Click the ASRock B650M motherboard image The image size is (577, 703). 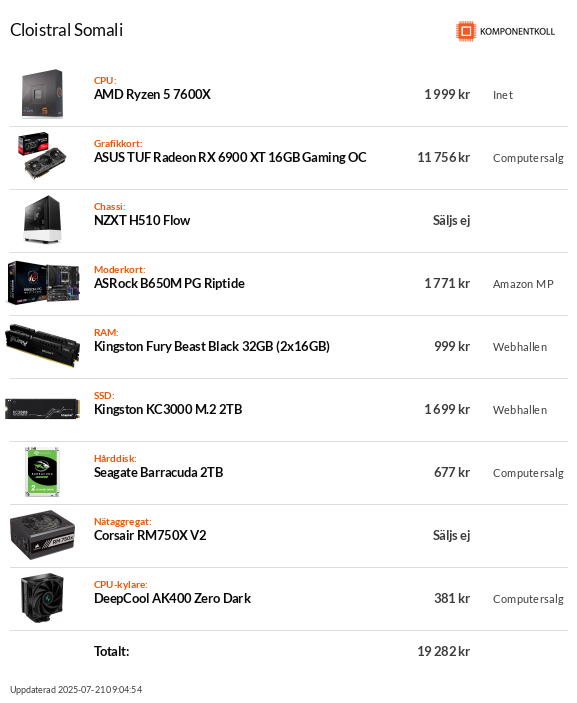[x=43, y=283]
